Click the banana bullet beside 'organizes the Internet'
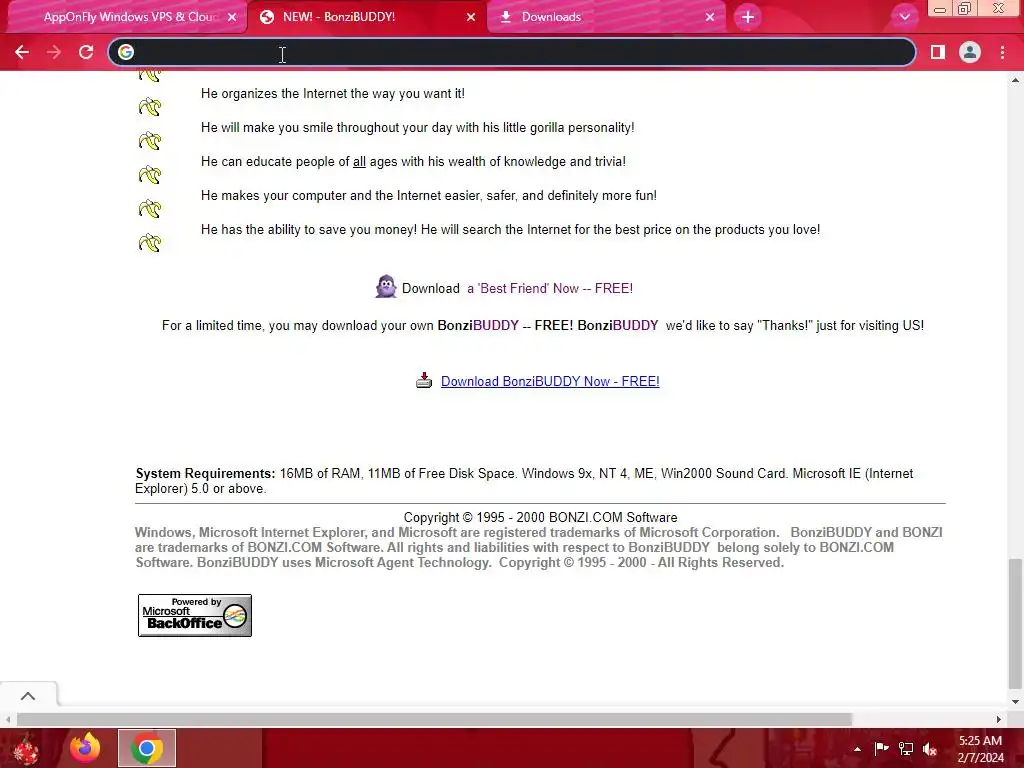This screenshot has height=768, width=1024. [x=150, y=106]
